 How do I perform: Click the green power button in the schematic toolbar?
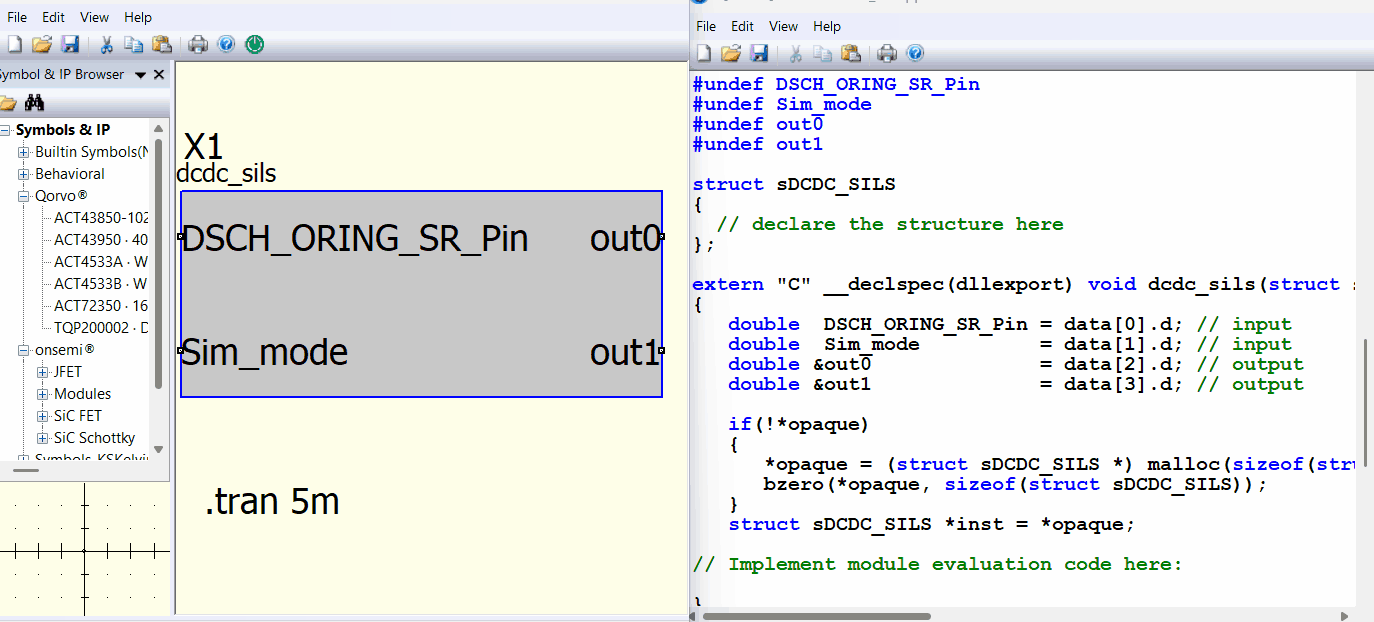pyautogui.click(x=254, y=44)
